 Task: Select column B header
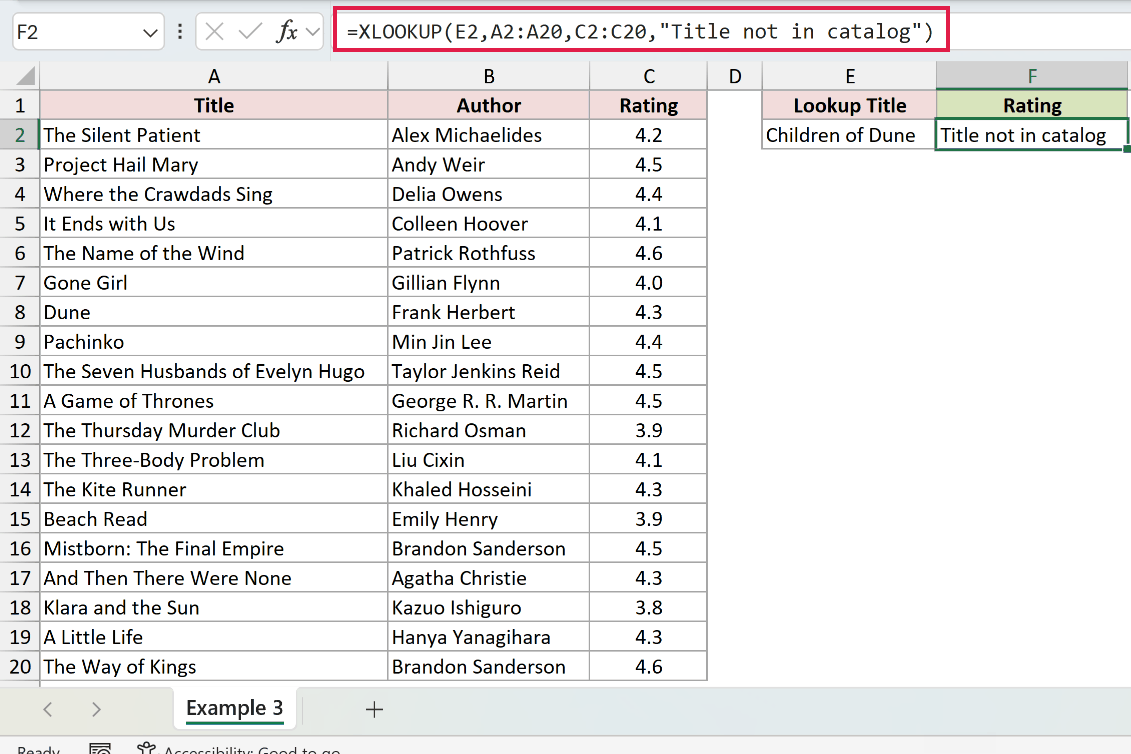[488, 76]
